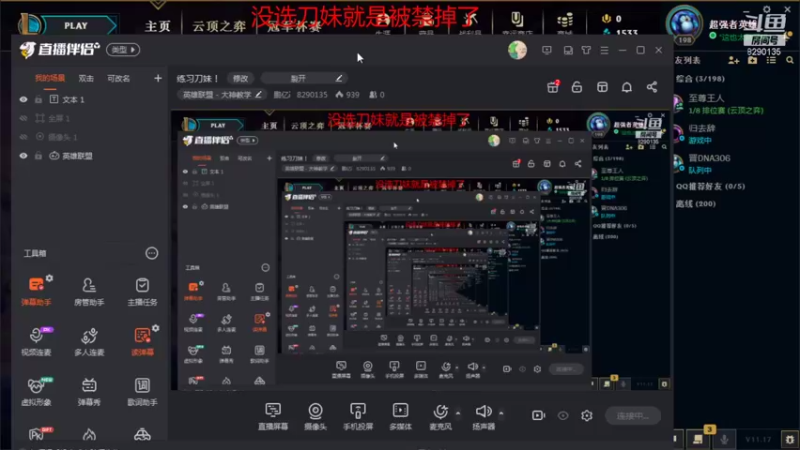
Task: Add a new scene with plus button
Action: tap(158, 78)
